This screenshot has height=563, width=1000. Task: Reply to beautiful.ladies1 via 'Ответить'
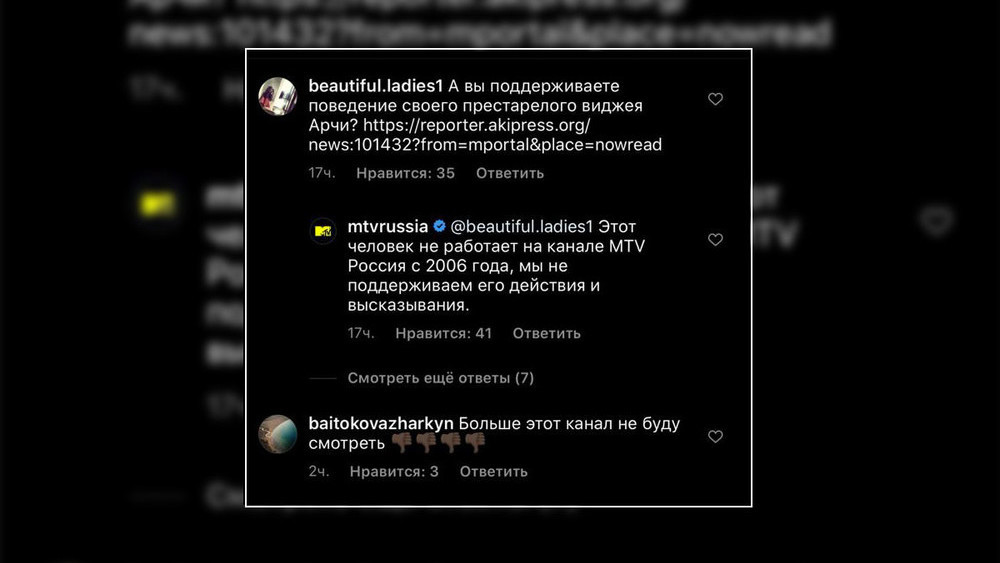point(510,173)
